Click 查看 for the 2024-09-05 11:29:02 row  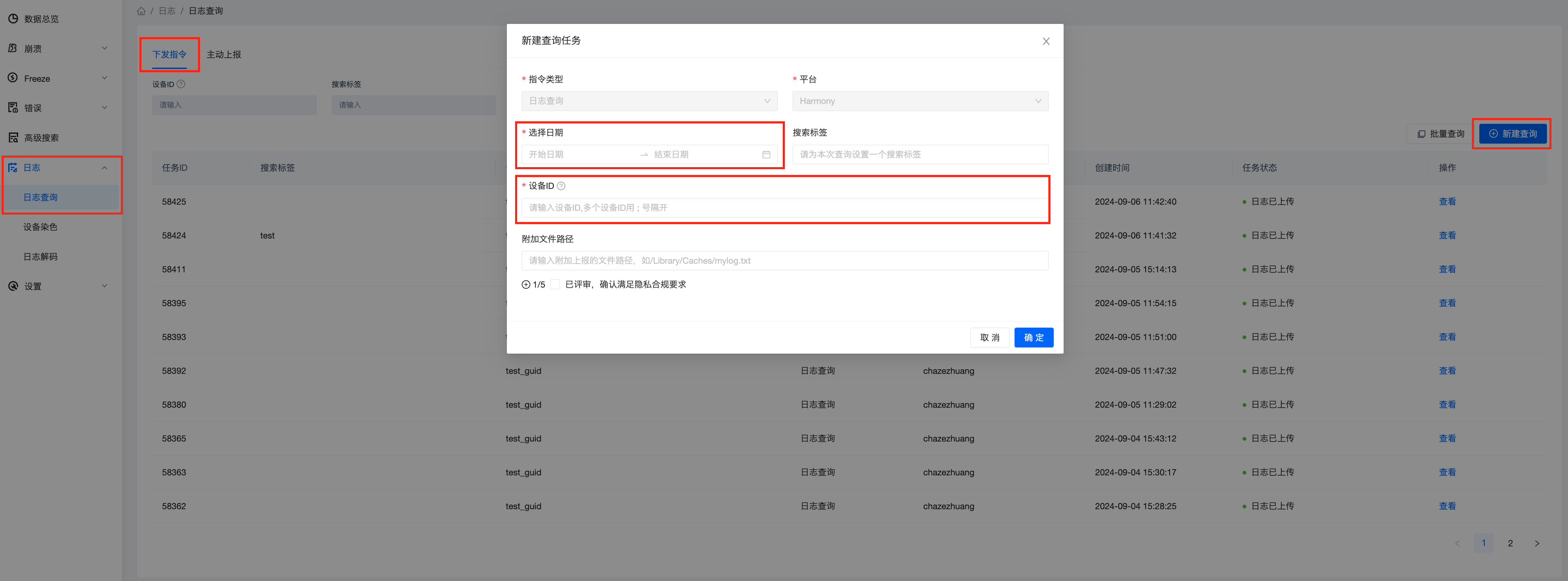(1447, 404)
